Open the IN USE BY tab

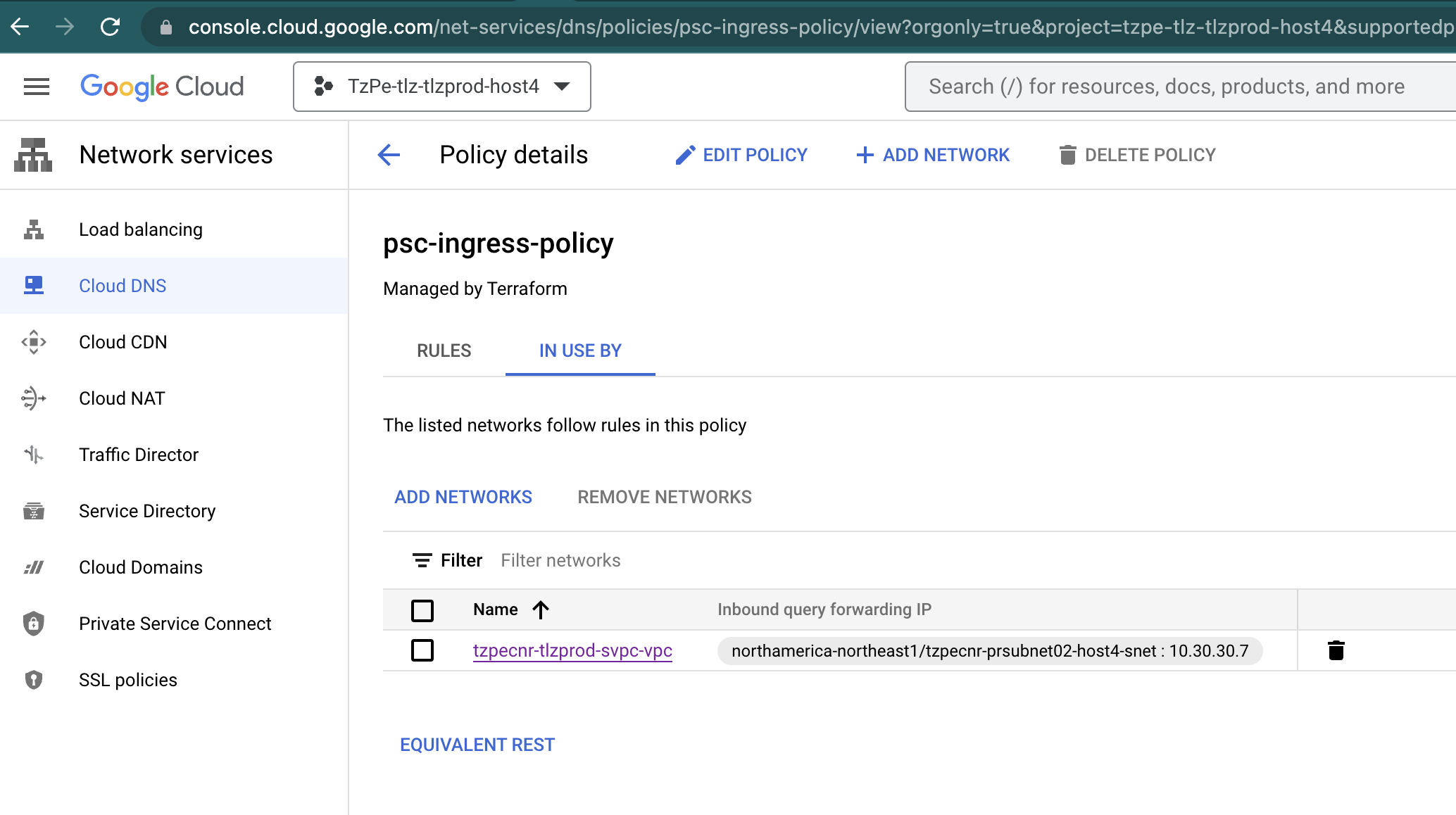[579, 350]
